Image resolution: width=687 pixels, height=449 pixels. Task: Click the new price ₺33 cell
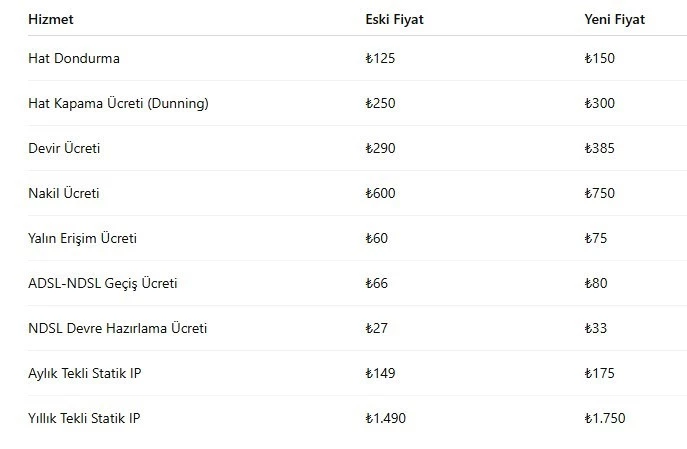pos(596,328)
